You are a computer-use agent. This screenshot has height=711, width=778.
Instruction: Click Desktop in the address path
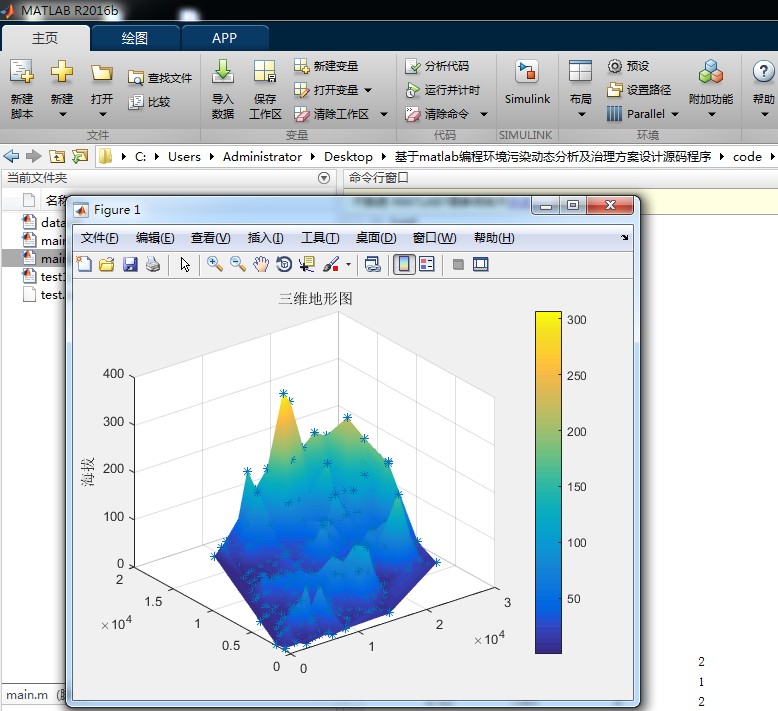pyautogui.click(x=348, y=157)
